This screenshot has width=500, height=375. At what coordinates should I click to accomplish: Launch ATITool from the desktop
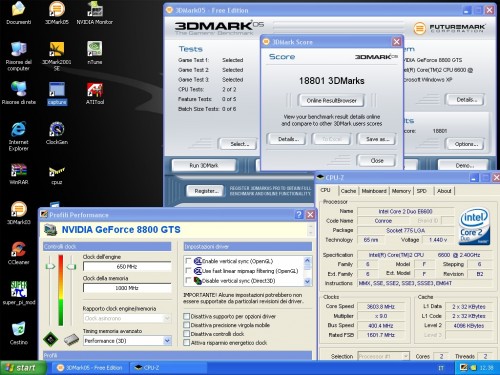pos(95,93)
